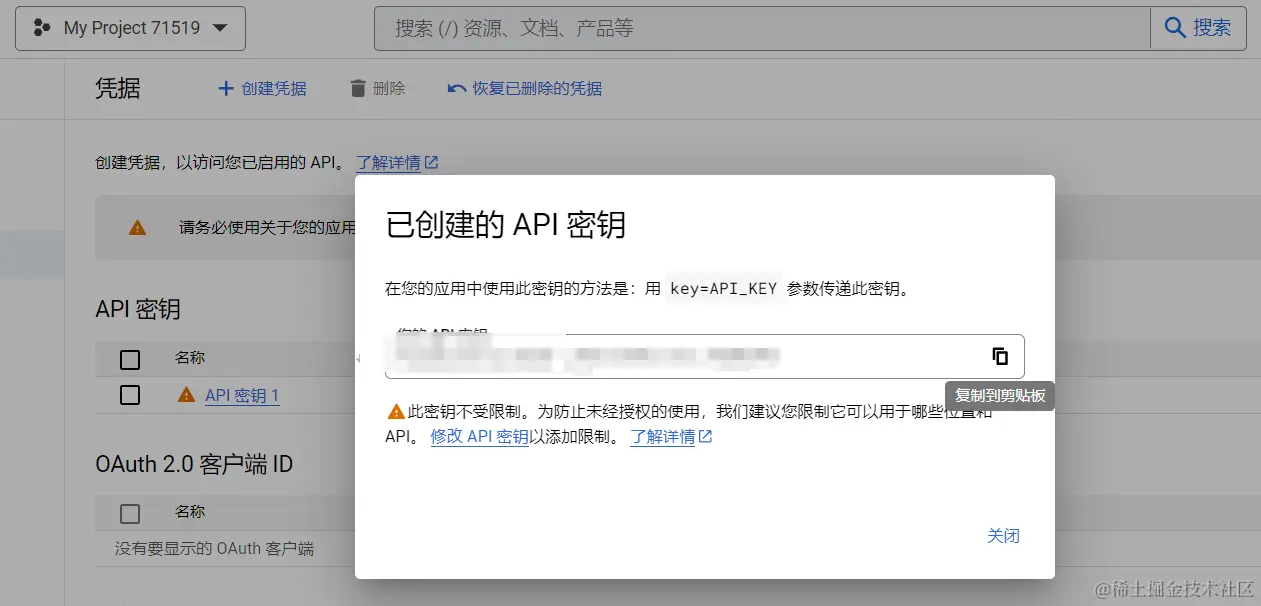Image resolution: width=1261 pixels, height=606 pixels.
Task: Click the magnifier icon in the search button
Action: point(1175,28)
